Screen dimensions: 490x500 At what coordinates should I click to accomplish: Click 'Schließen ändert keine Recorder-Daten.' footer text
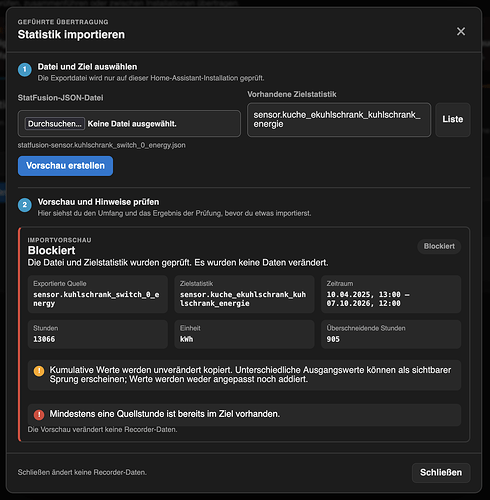(x=82, y=472)
